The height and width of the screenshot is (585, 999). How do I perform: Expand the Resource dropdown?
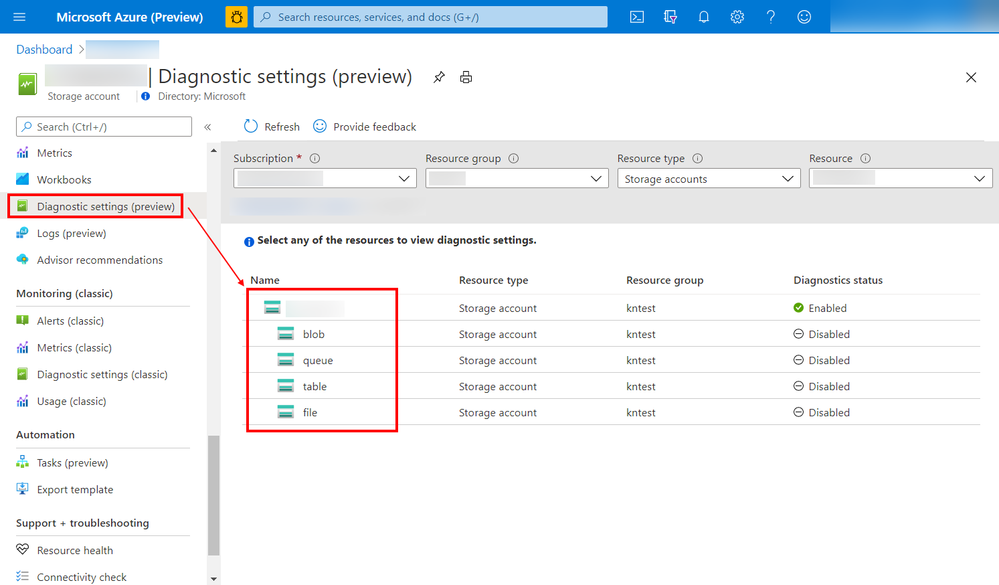click(x=900, y=178)
